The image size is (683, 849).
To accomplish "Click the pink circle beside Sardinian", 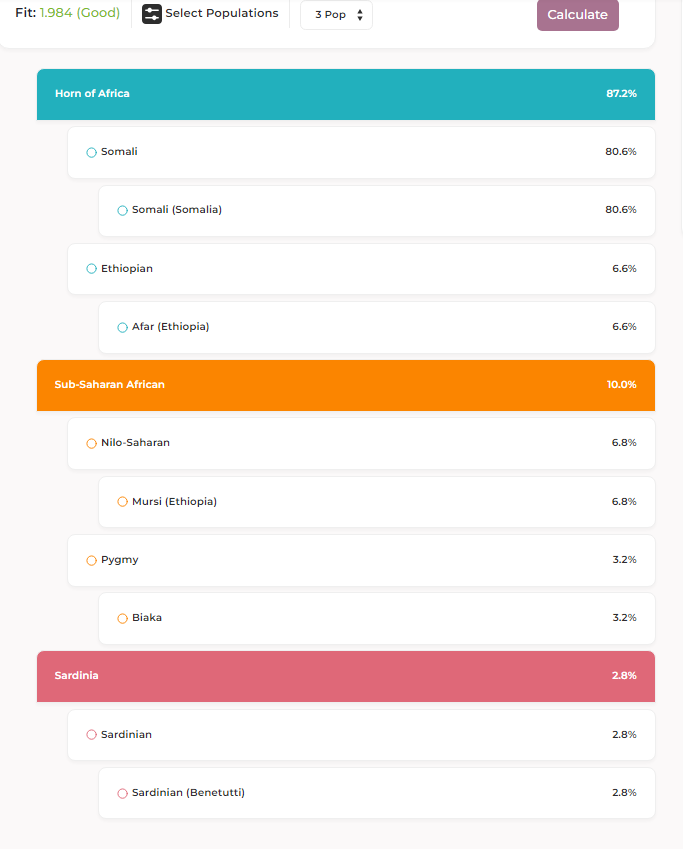I will [x=92, y=735].
